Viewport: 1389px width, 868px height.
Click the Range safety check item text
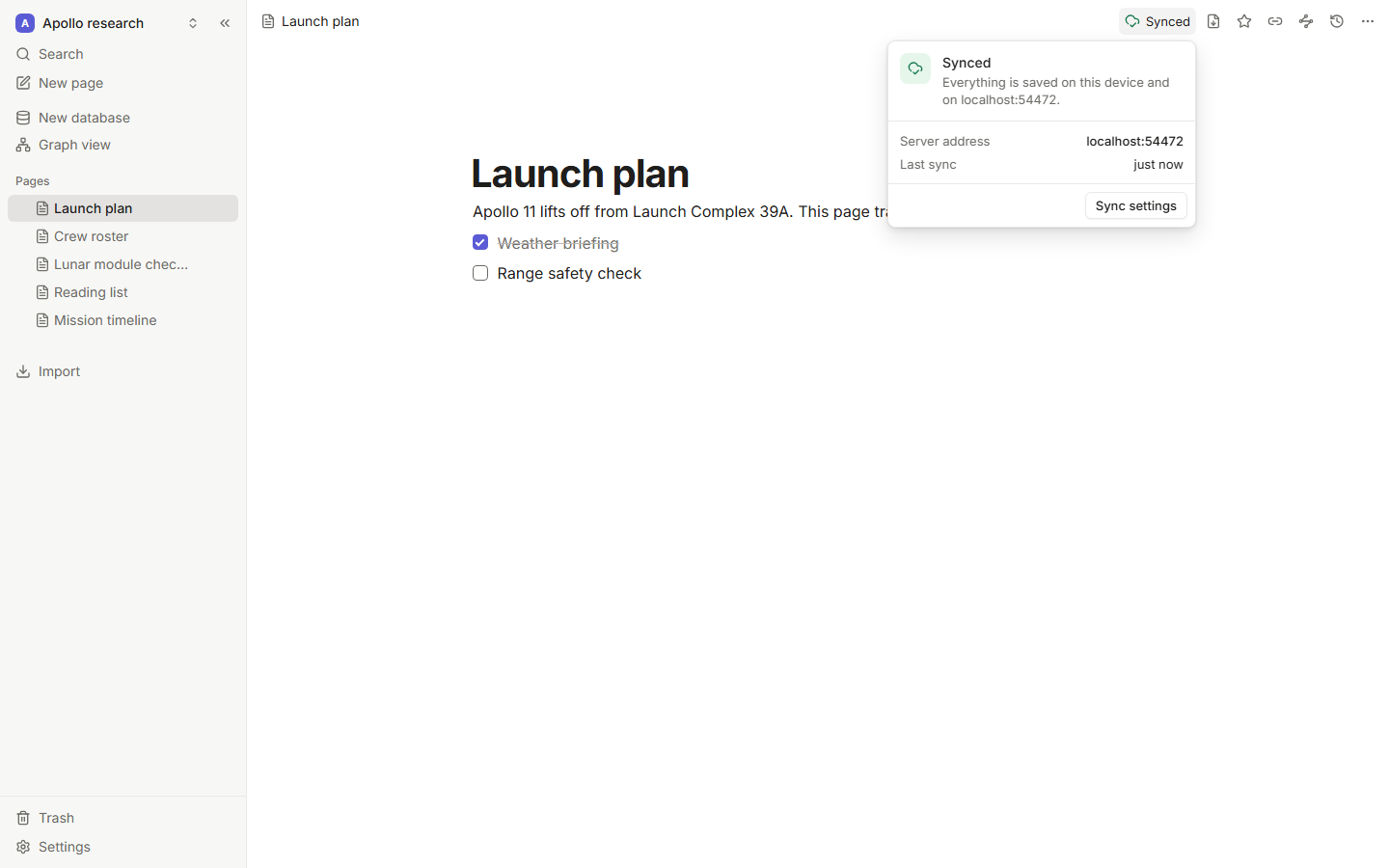[569, 273]
